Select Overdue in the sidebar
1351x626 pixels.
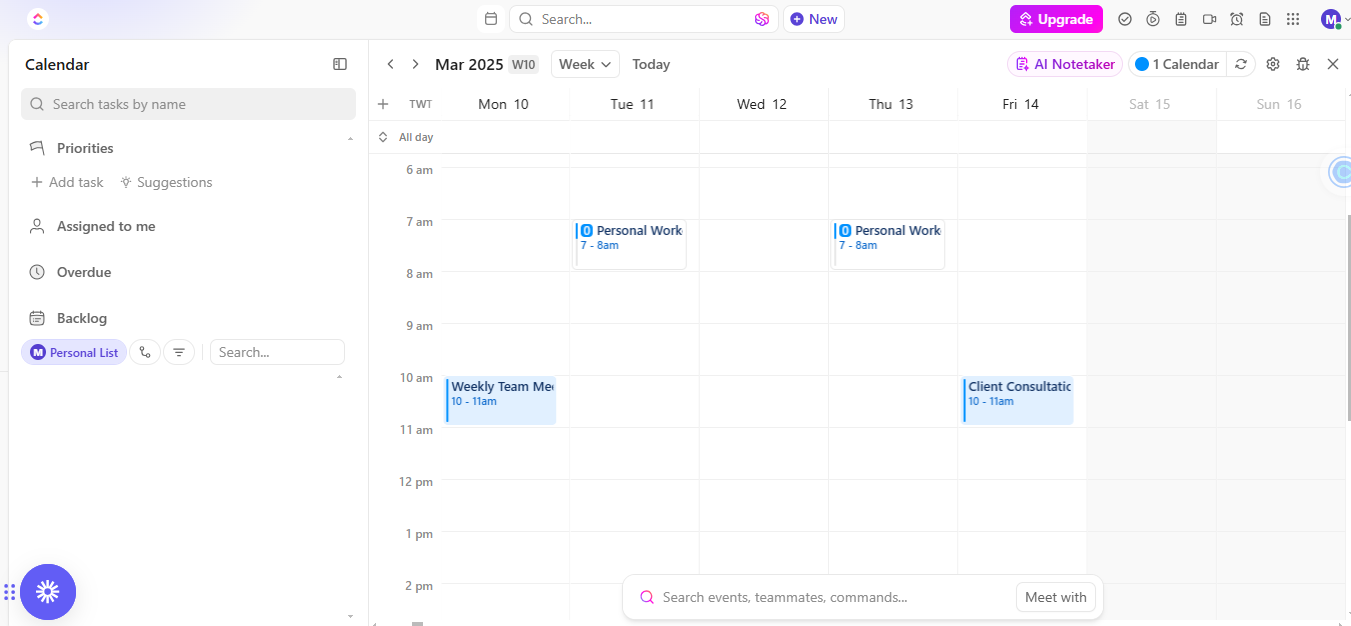(x=84, y=272)
